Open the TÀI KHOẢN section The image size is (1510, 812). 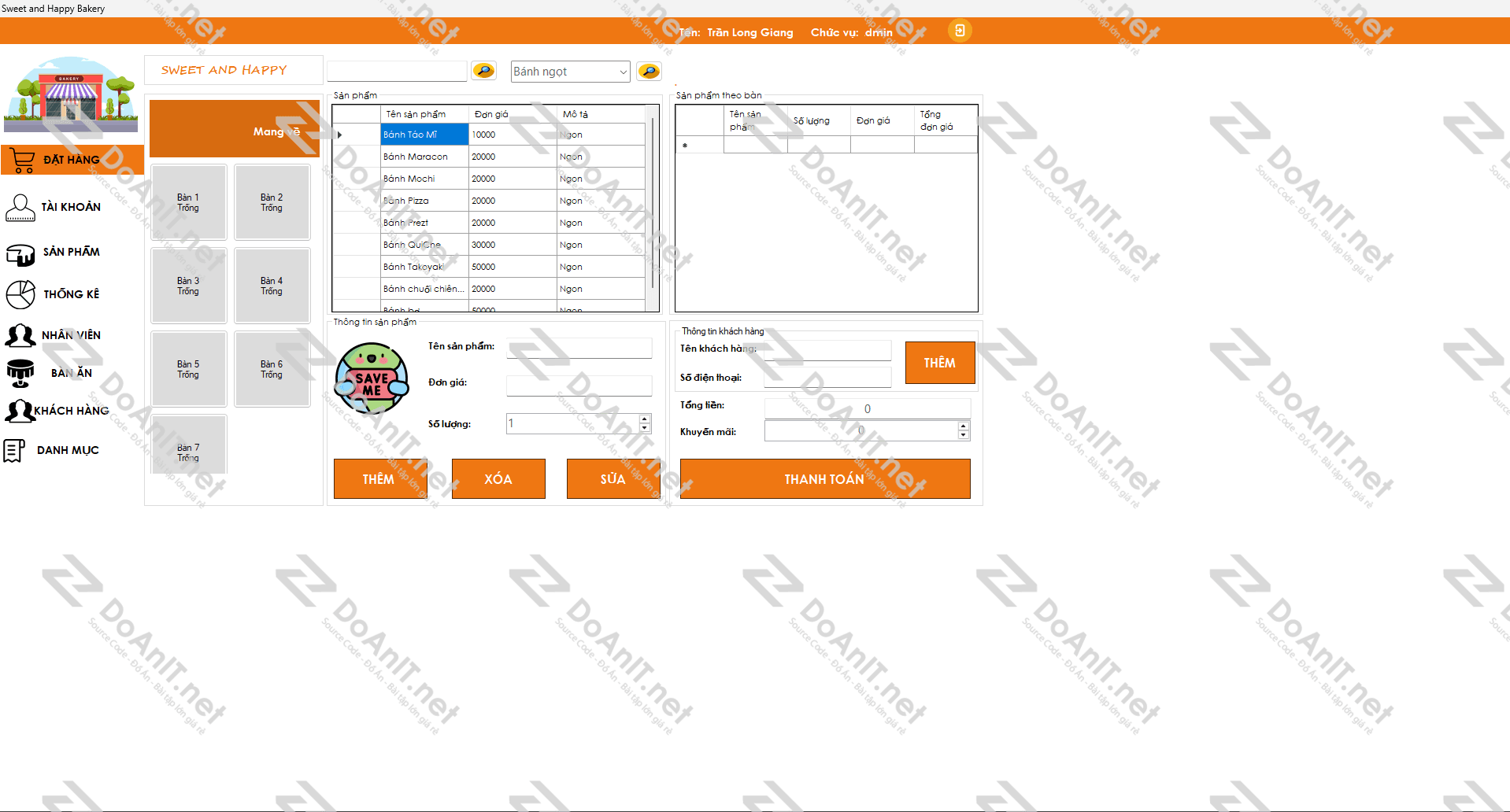[71, 207]
